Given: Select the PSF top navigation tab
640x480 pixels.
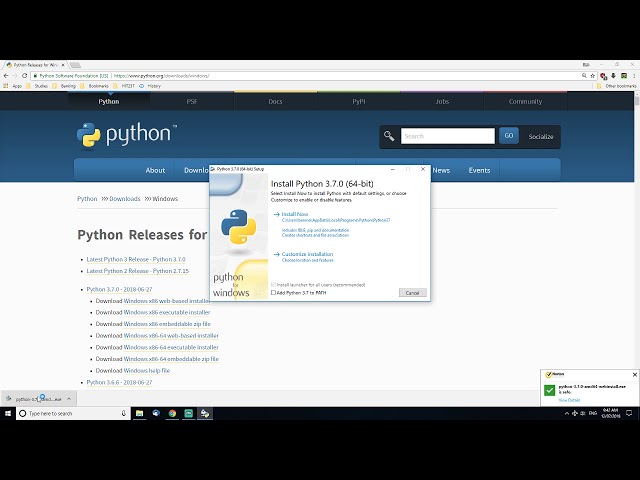Looking at the screenshot, I should (x=192, y=101).
